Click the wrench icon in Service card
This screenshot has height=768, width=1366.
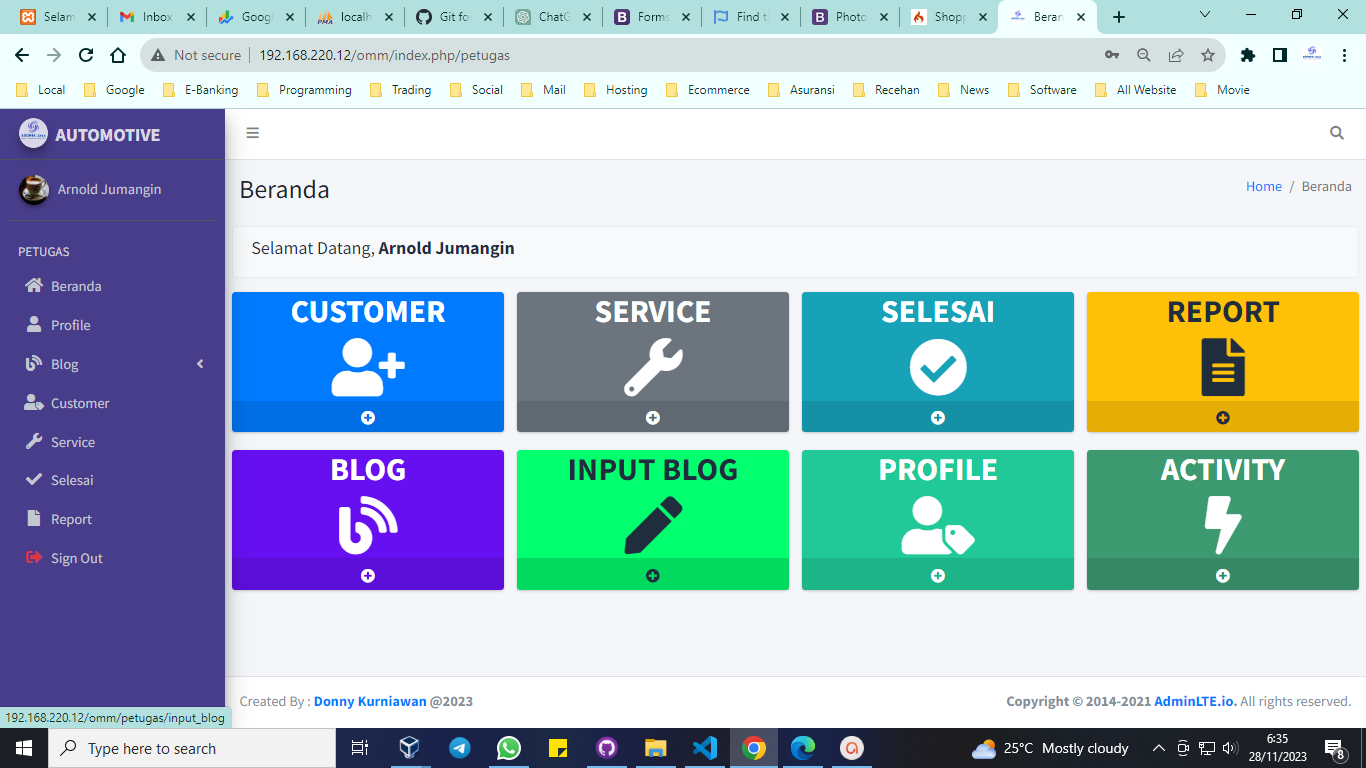[653, 367]
